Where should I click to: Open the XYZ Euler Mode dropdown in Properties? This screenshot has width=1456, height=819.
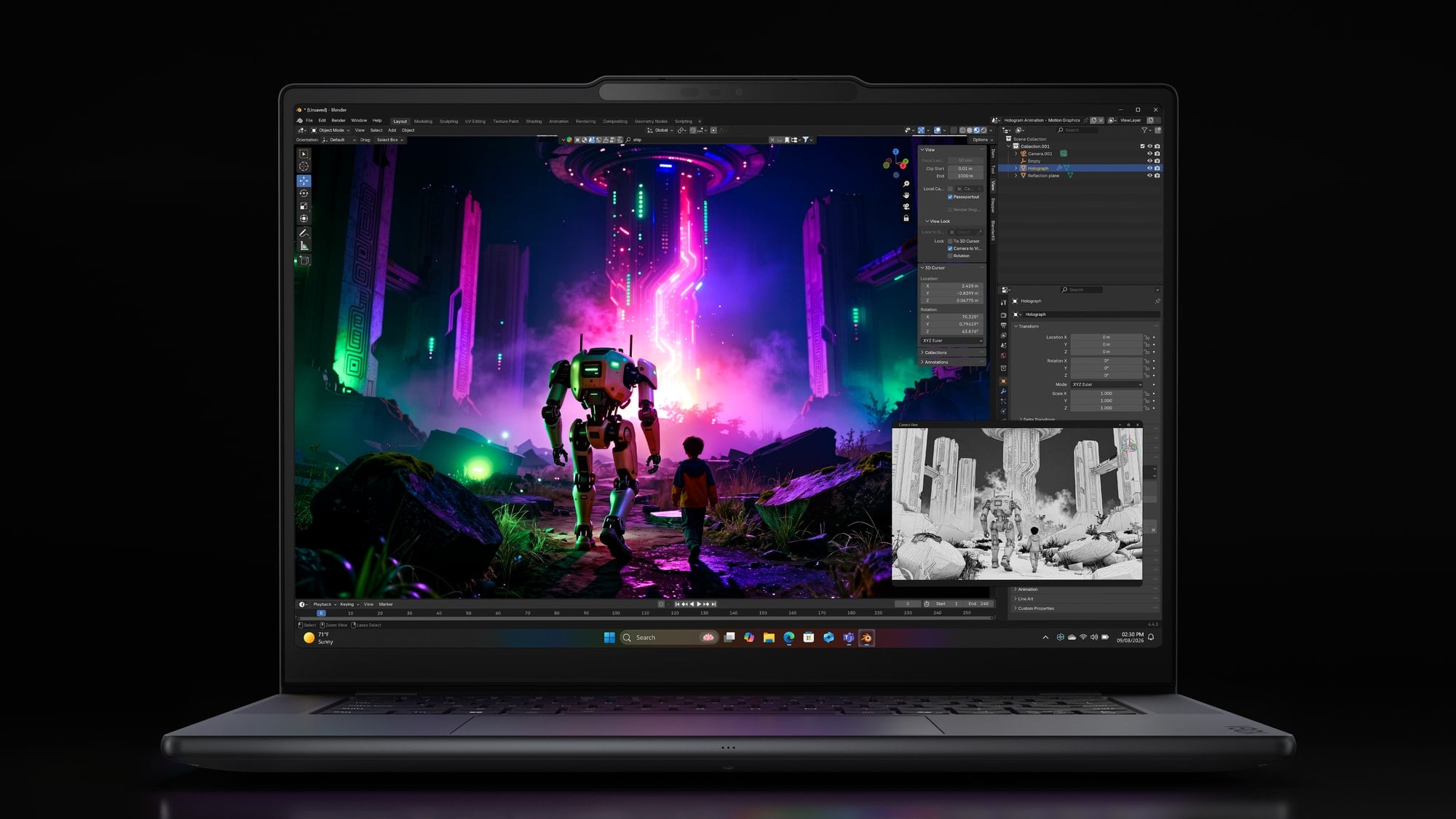(x=1107, y=384)
